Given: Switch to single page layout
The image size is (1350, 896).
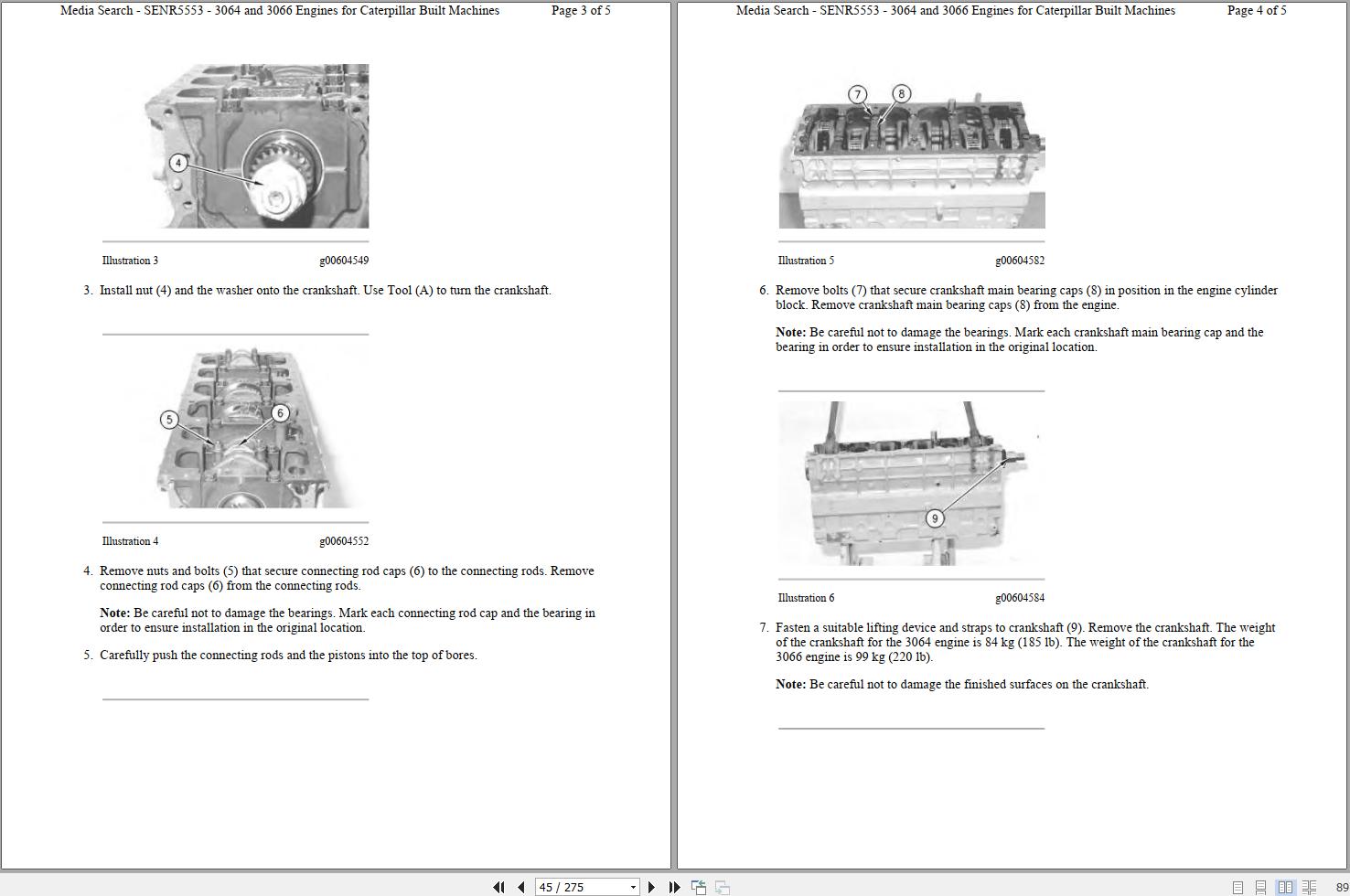Looking at the screenshot, I should (1237, 887).
